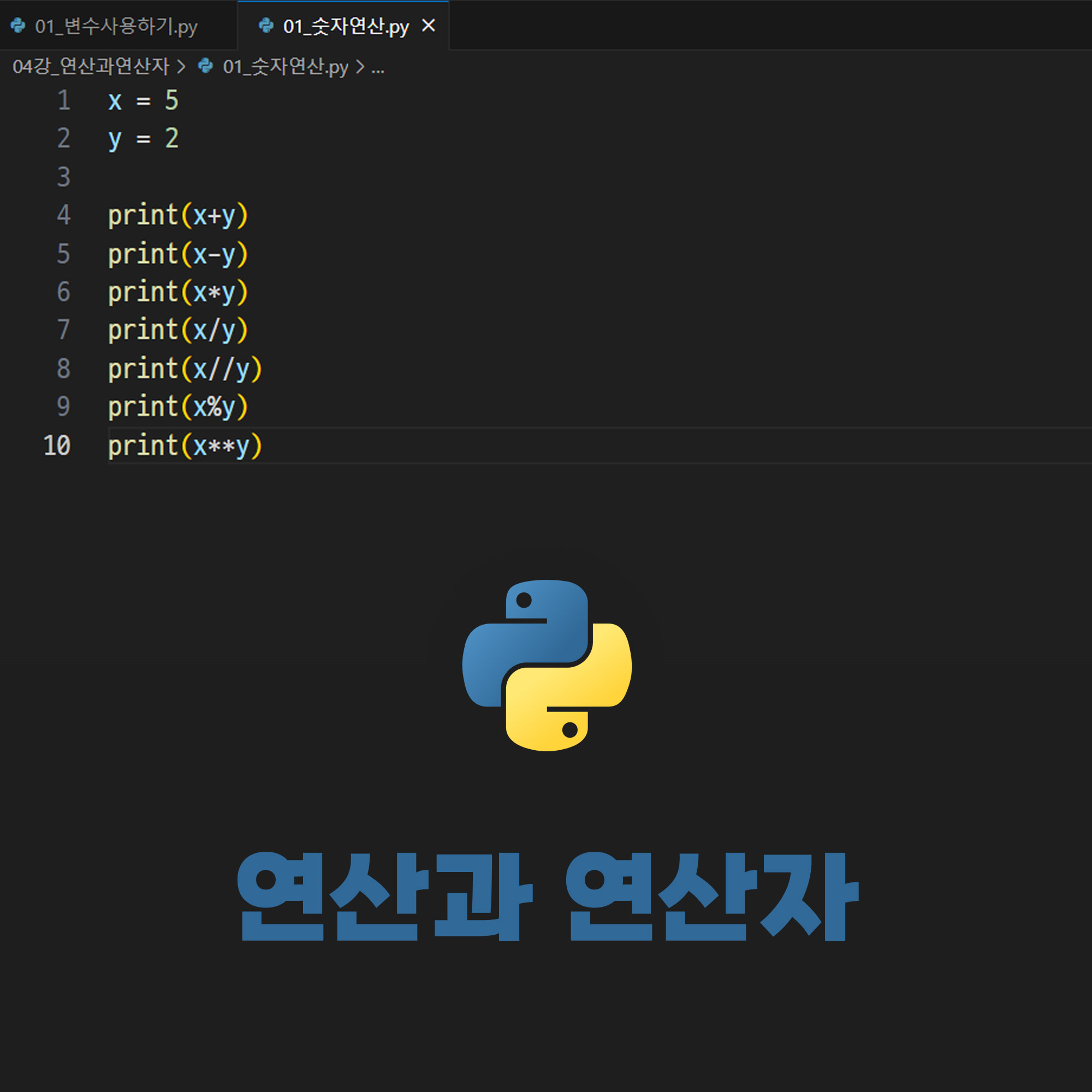The image size is (1092, 1092).
Task: Switch to the 01_변수사용하기.py tab
Action: pos(117,26)
